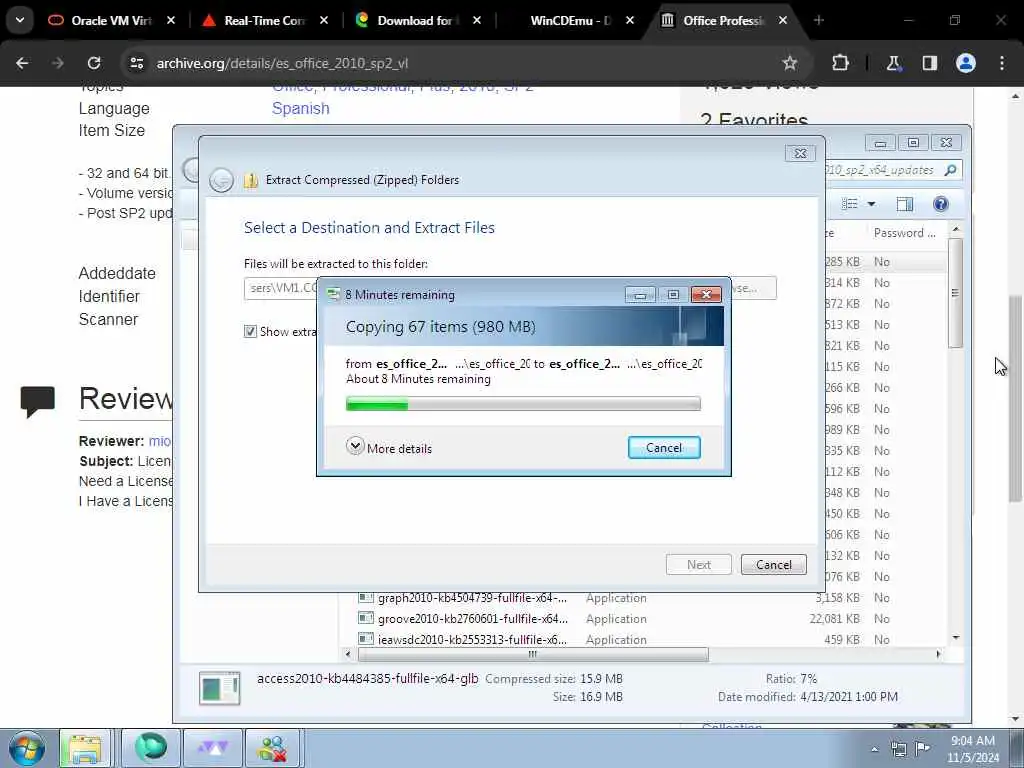Screen dimensions: 1024x768
Task: Change view icon in Explorer toolbar
Action: click(x=850, y=204)
